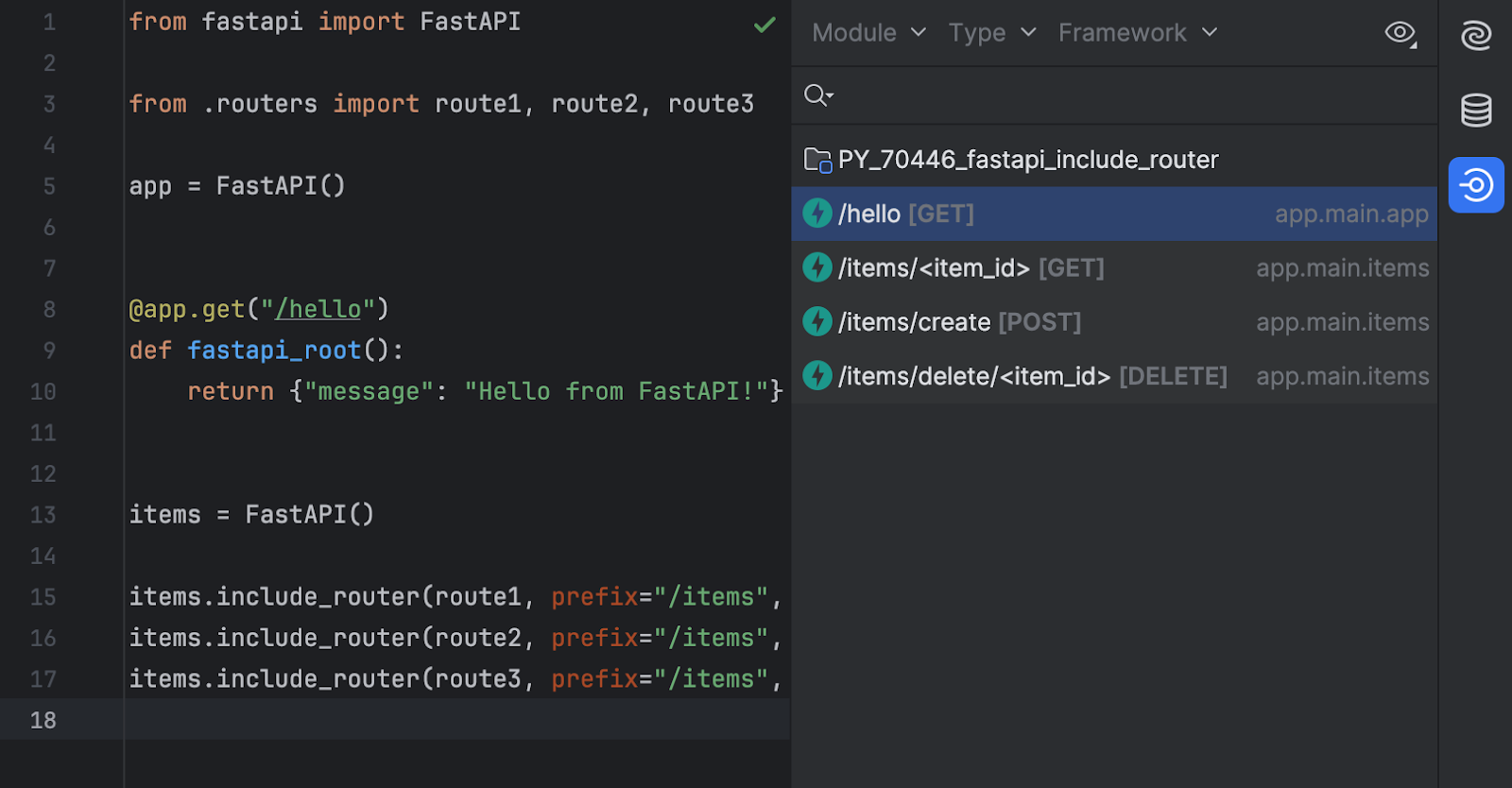
Task: Expand the Framework filter dropdown
Action: click(x=1137, y=33)
